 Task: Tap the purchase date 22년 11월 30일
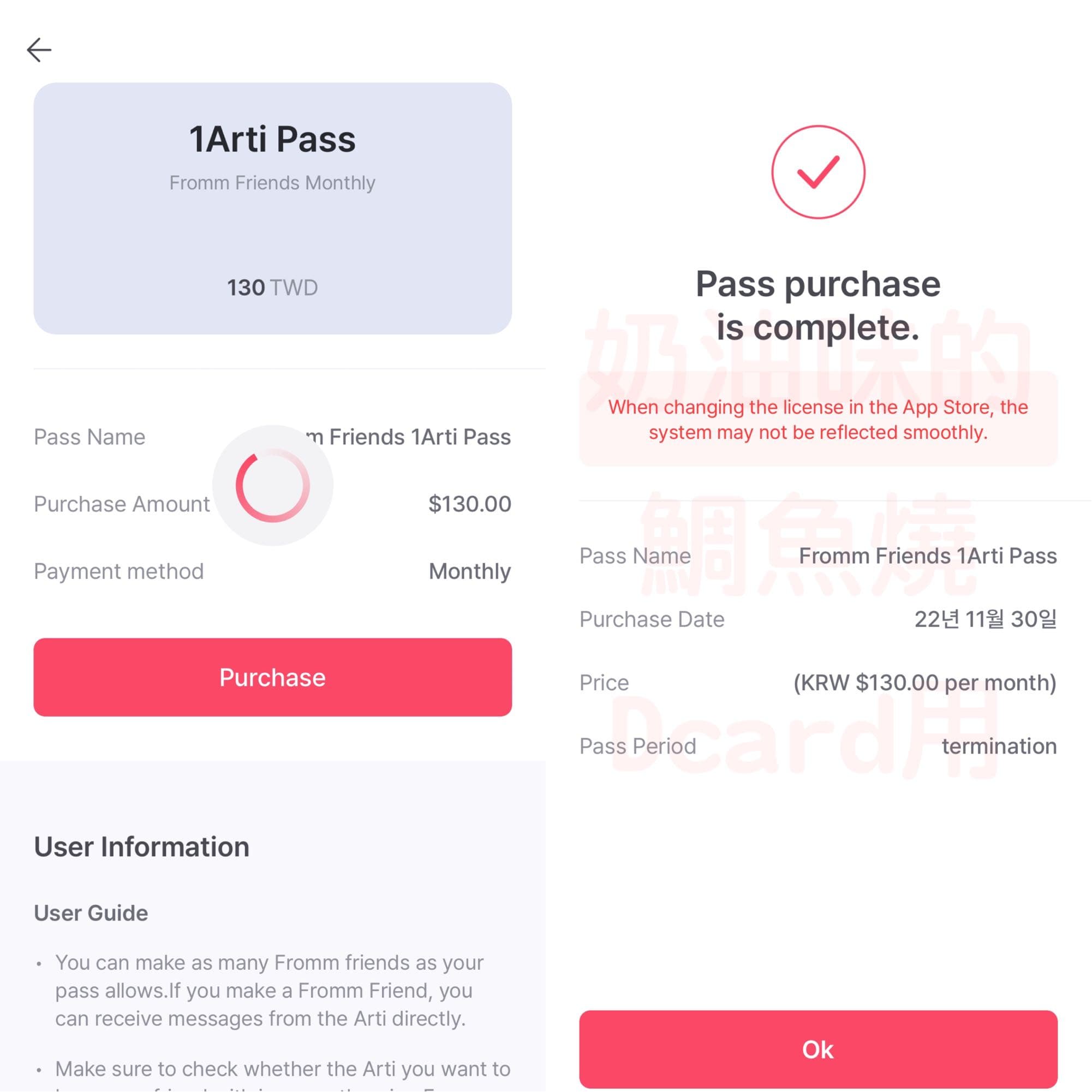(x=985, y=619)
